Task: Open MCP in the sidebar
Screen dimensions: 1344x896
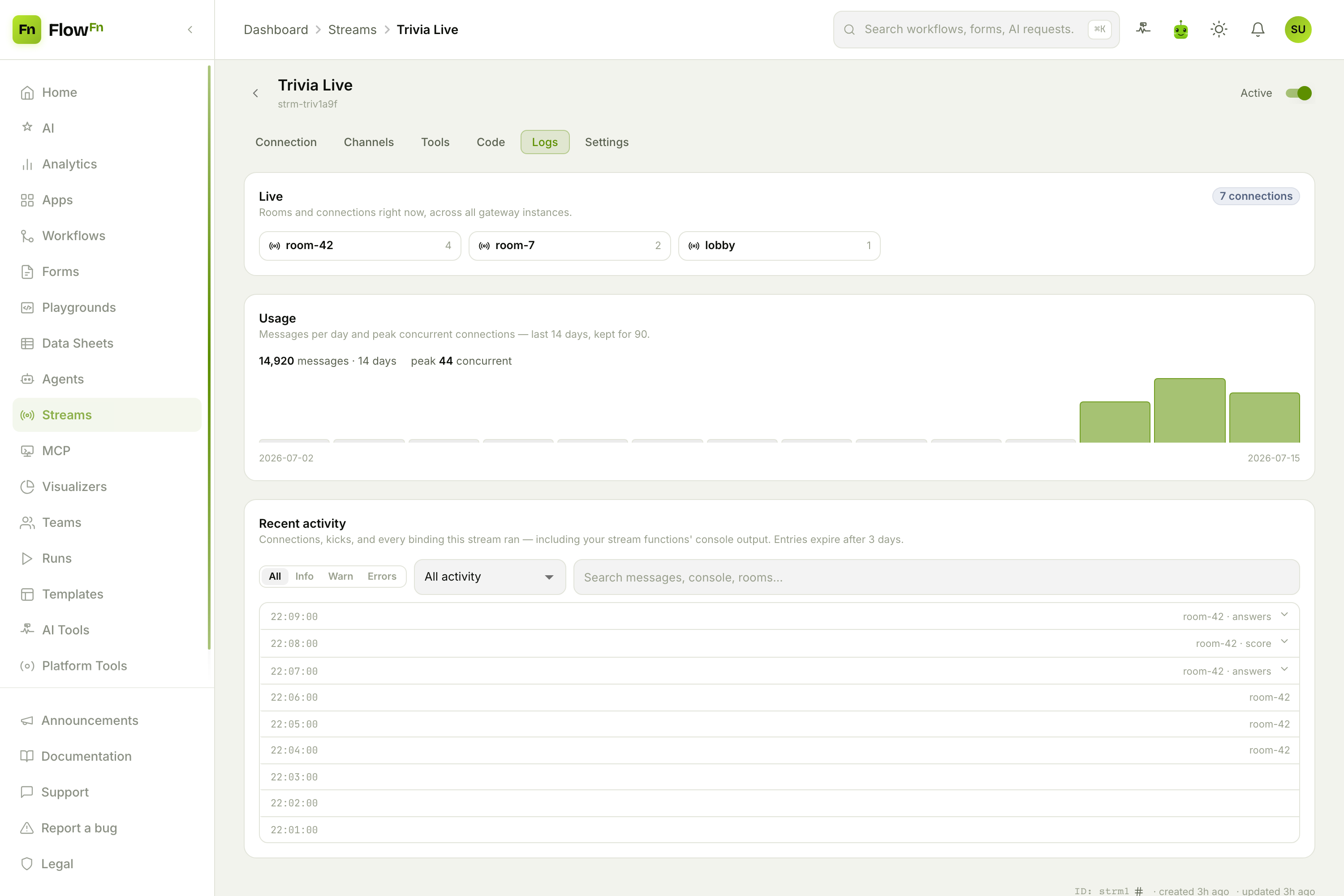Action: tap(107, 451)
